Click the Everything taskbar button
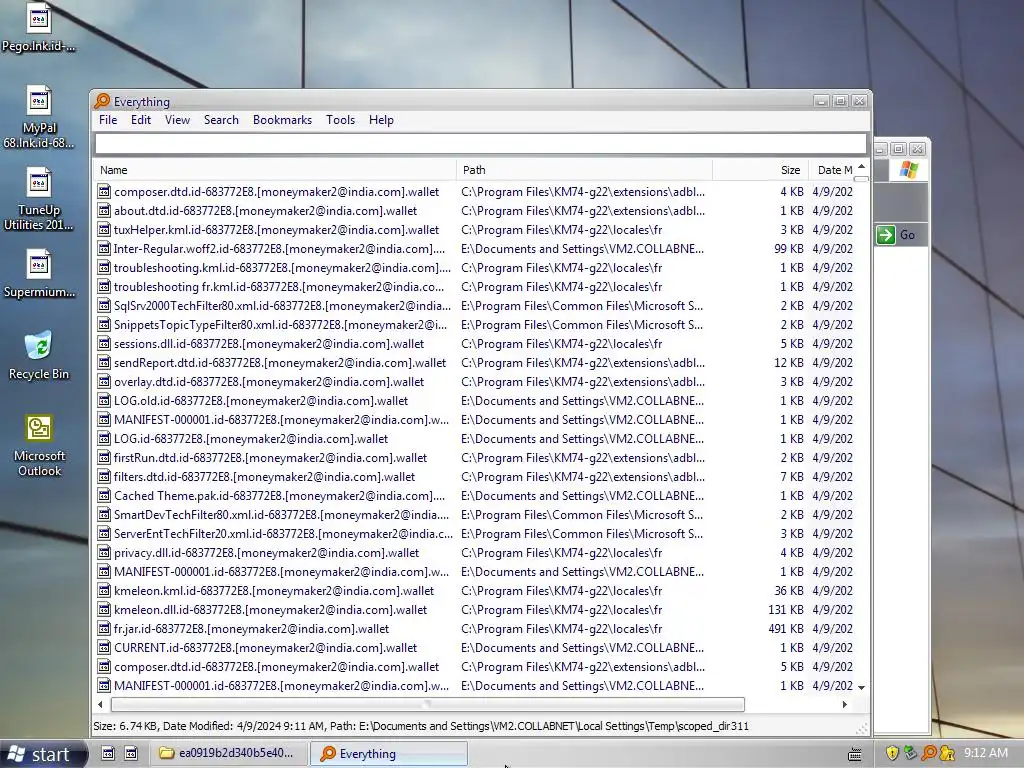This screenshot has width=1024, height=768. (389, 754)
